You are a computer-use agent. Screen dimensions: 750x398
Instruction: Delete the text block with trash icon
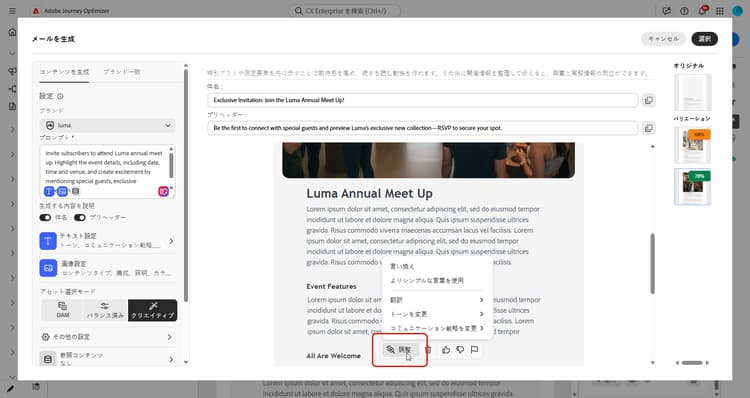click(x=429, y=350)
